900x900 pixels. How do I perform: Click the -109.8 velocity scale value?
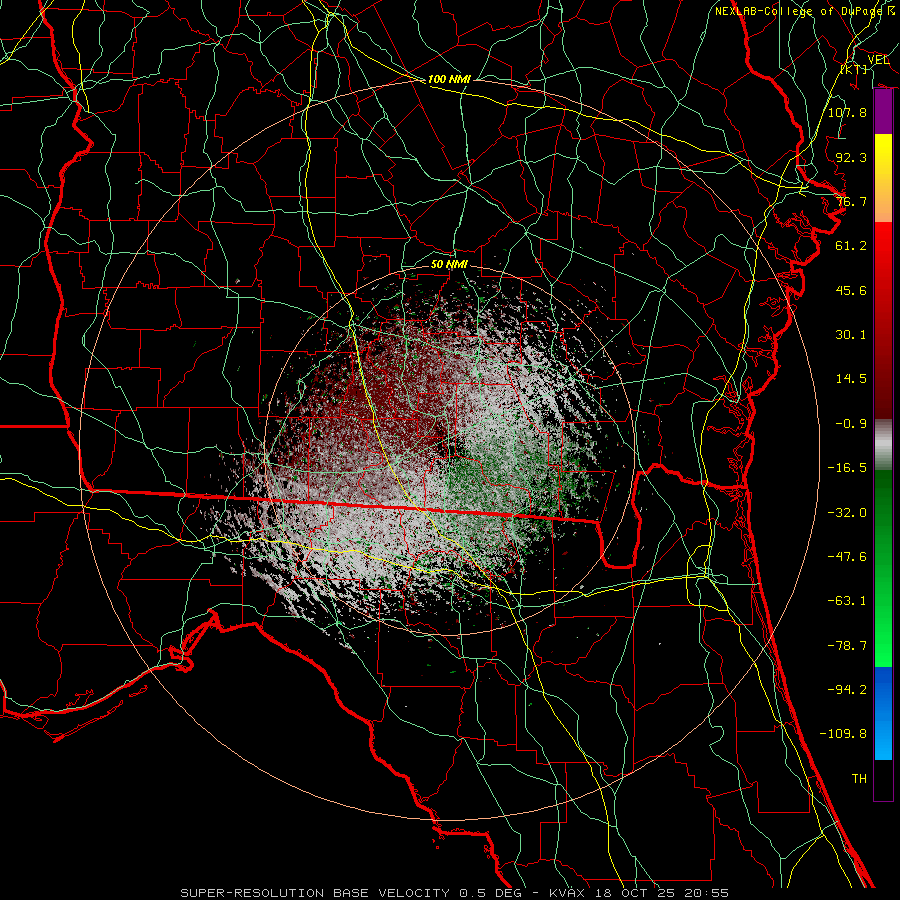point(843,734)
